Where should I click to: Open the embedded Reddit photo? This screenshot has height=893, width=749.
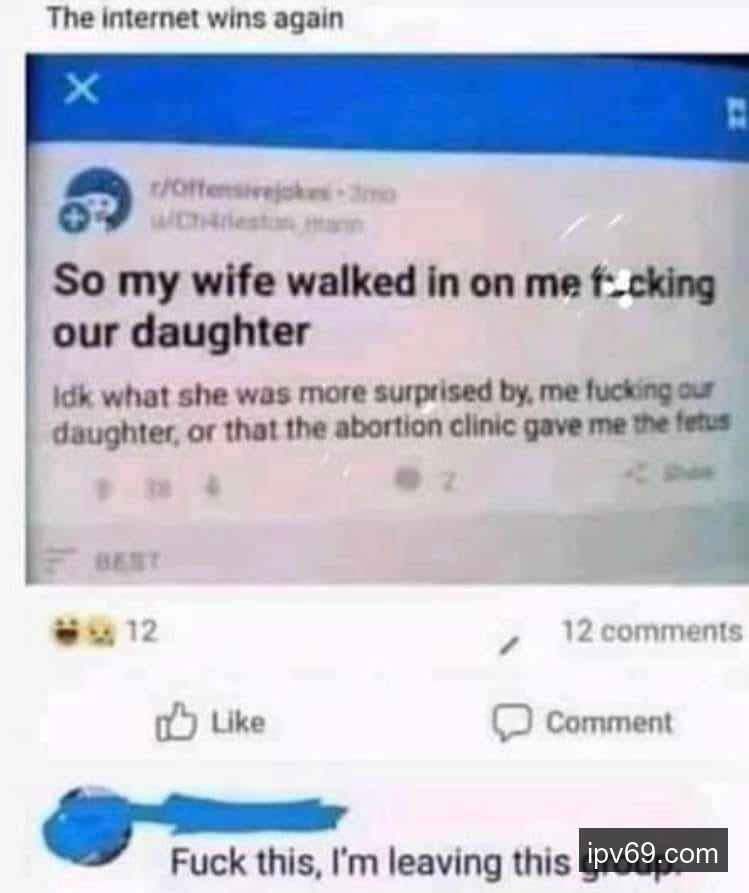point(387,319)
